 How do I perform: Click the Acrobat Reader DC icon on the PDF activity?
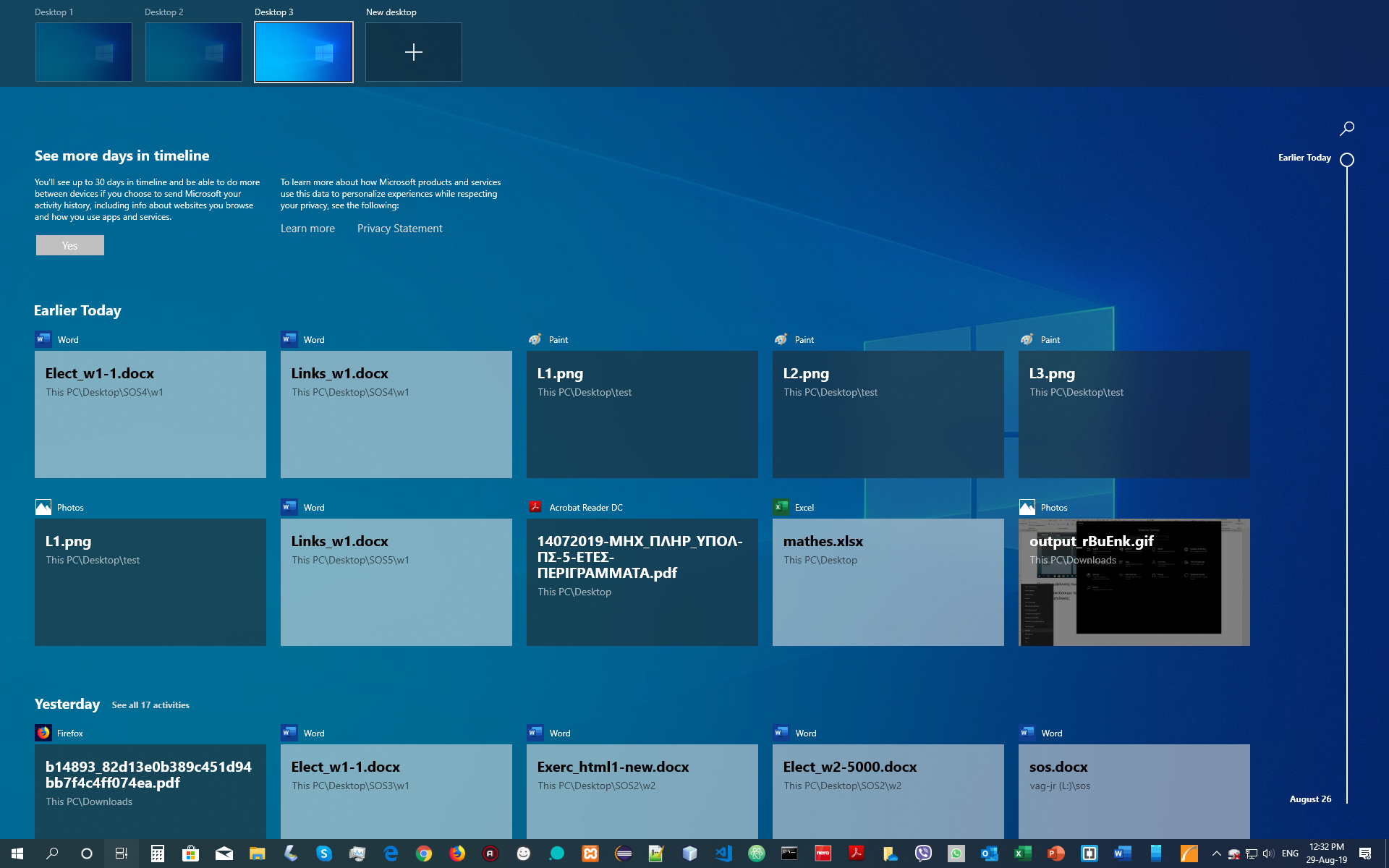coord(536,507)
